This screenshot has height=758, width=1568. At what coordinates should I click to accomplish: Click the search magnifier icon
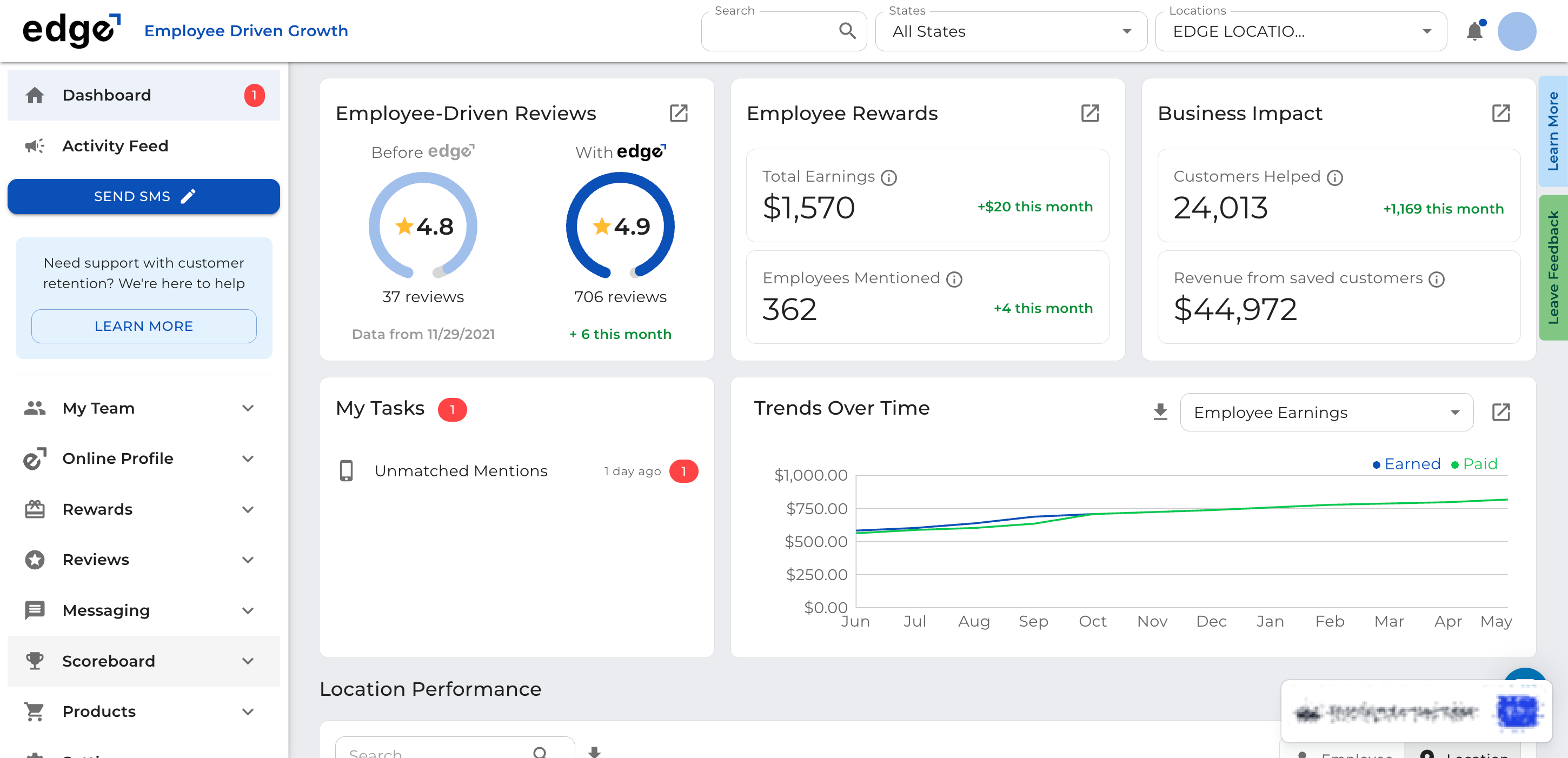847,30
